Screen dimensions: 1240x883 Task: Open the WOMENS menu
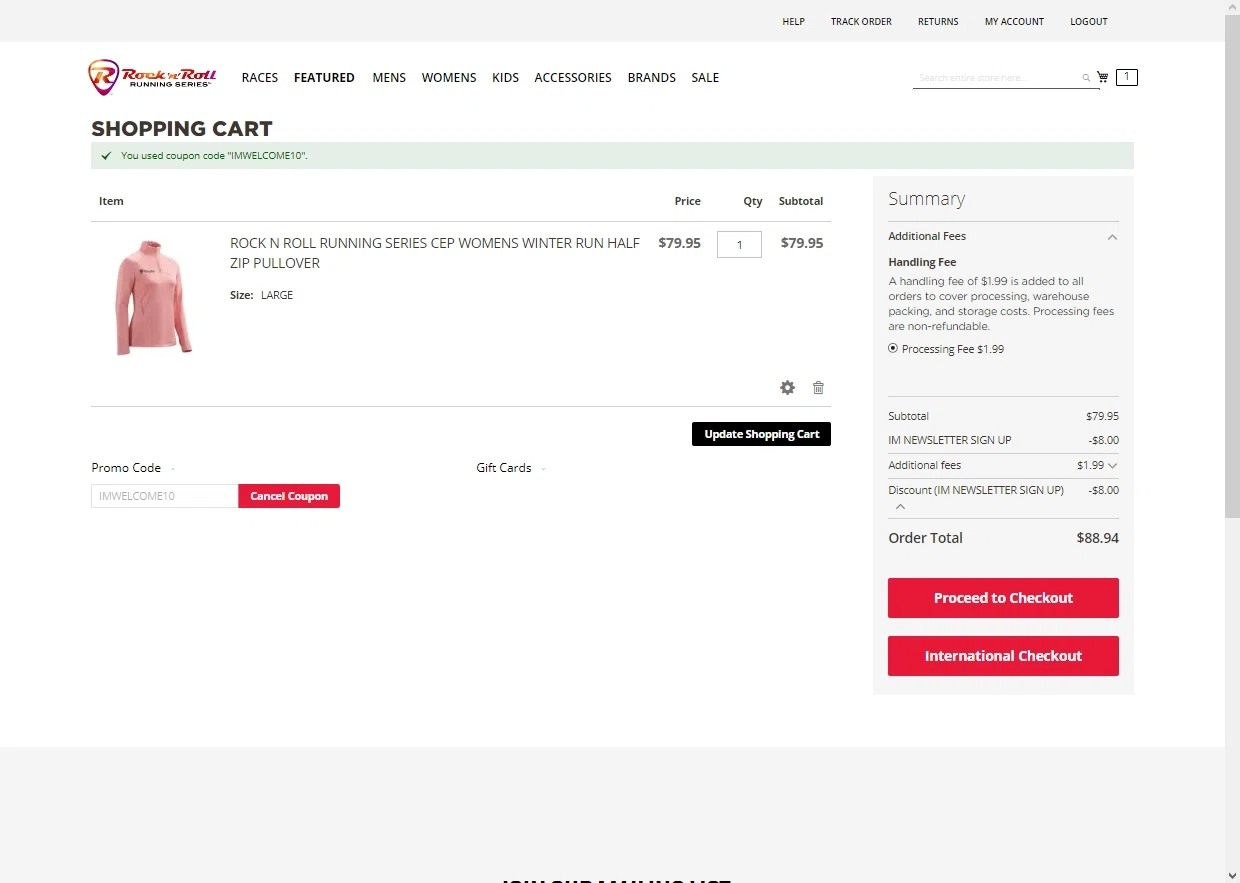tap(449, 77)
